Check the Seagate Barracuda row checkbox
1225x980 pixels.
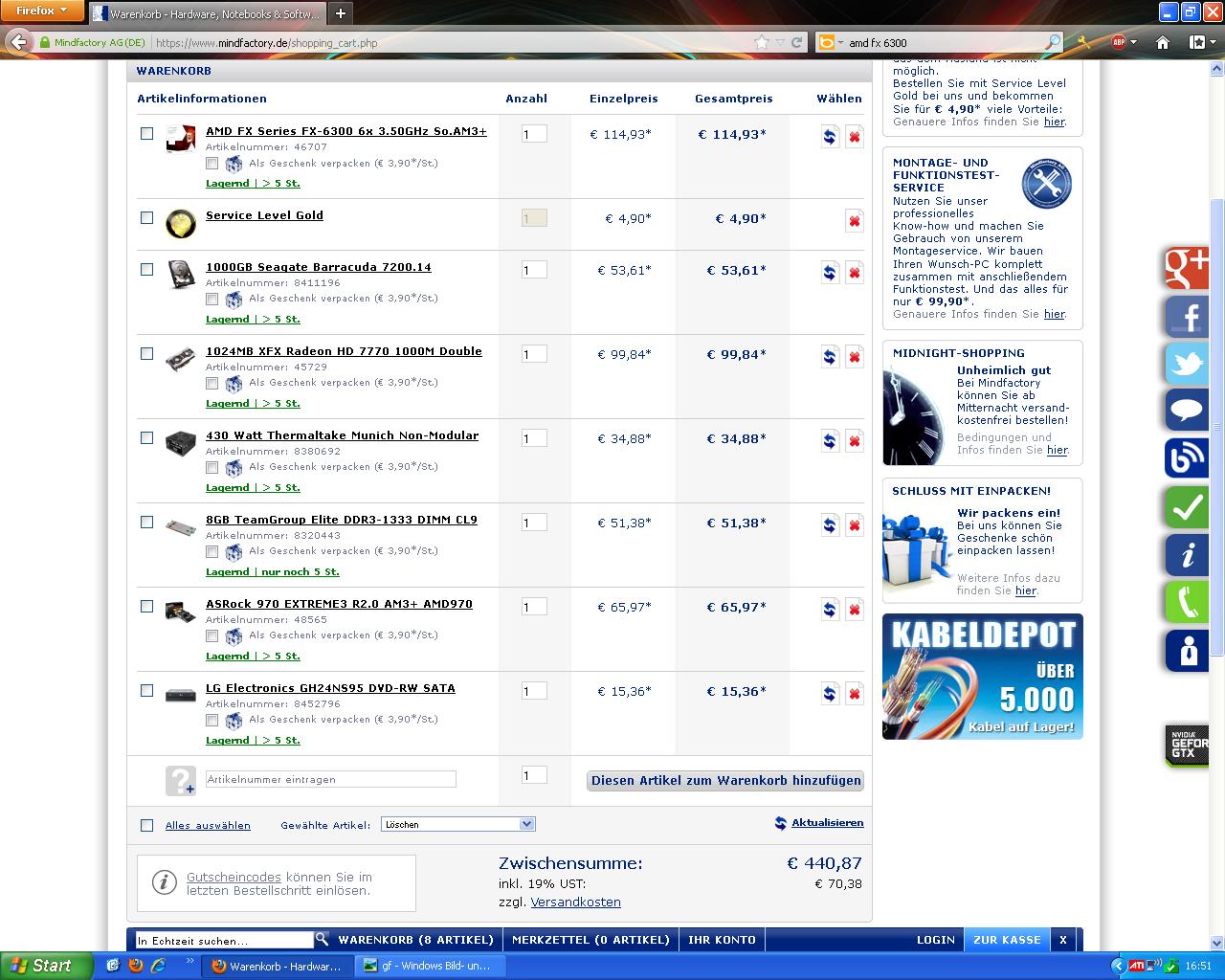pyautogui.click(x=146, y=269)
